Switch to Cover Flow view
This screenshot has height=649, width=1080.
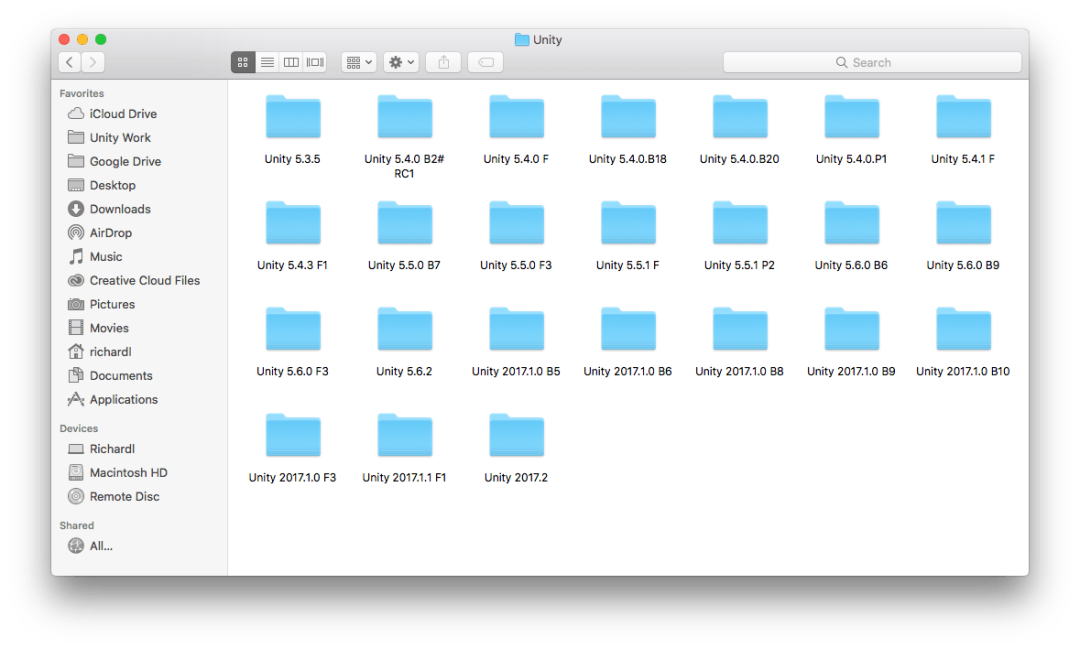coord(315,62)
